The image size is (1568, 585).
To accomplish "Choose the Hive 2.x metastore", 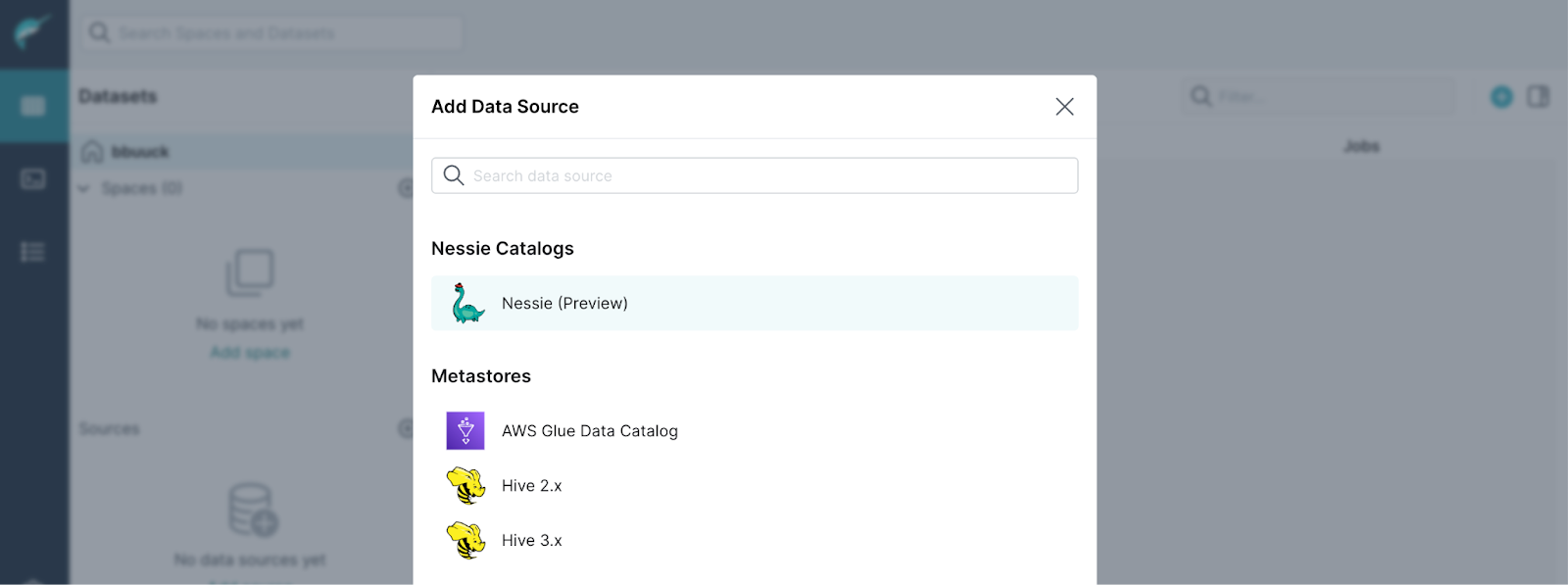I will pyautogui.click(x=532, y=486).
